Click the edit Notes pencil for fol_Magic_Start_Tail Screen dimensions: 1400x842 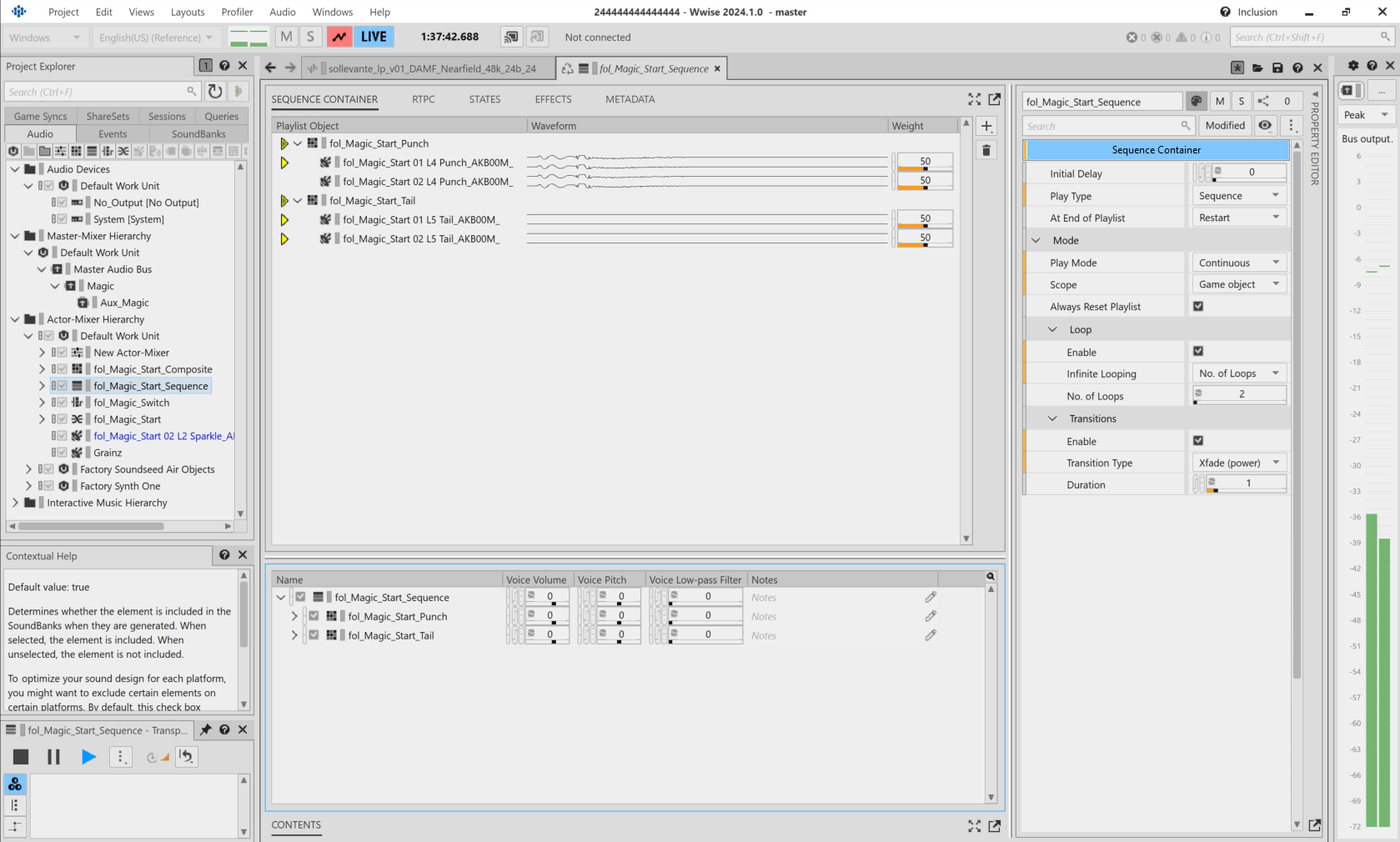[931, 635]
